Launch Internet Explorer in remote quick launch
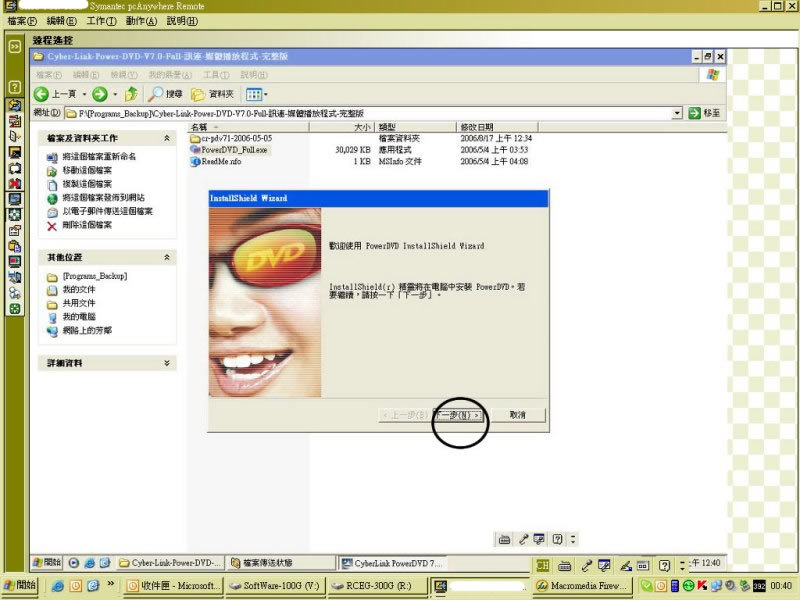800x600 pixels. tap(90, 563)
